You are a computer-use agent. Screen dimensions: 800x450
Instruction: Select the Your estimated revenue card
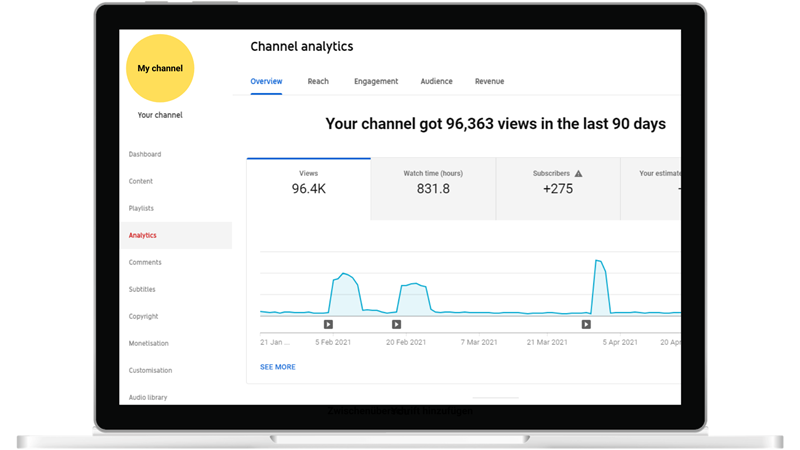(x=651, y=189)
